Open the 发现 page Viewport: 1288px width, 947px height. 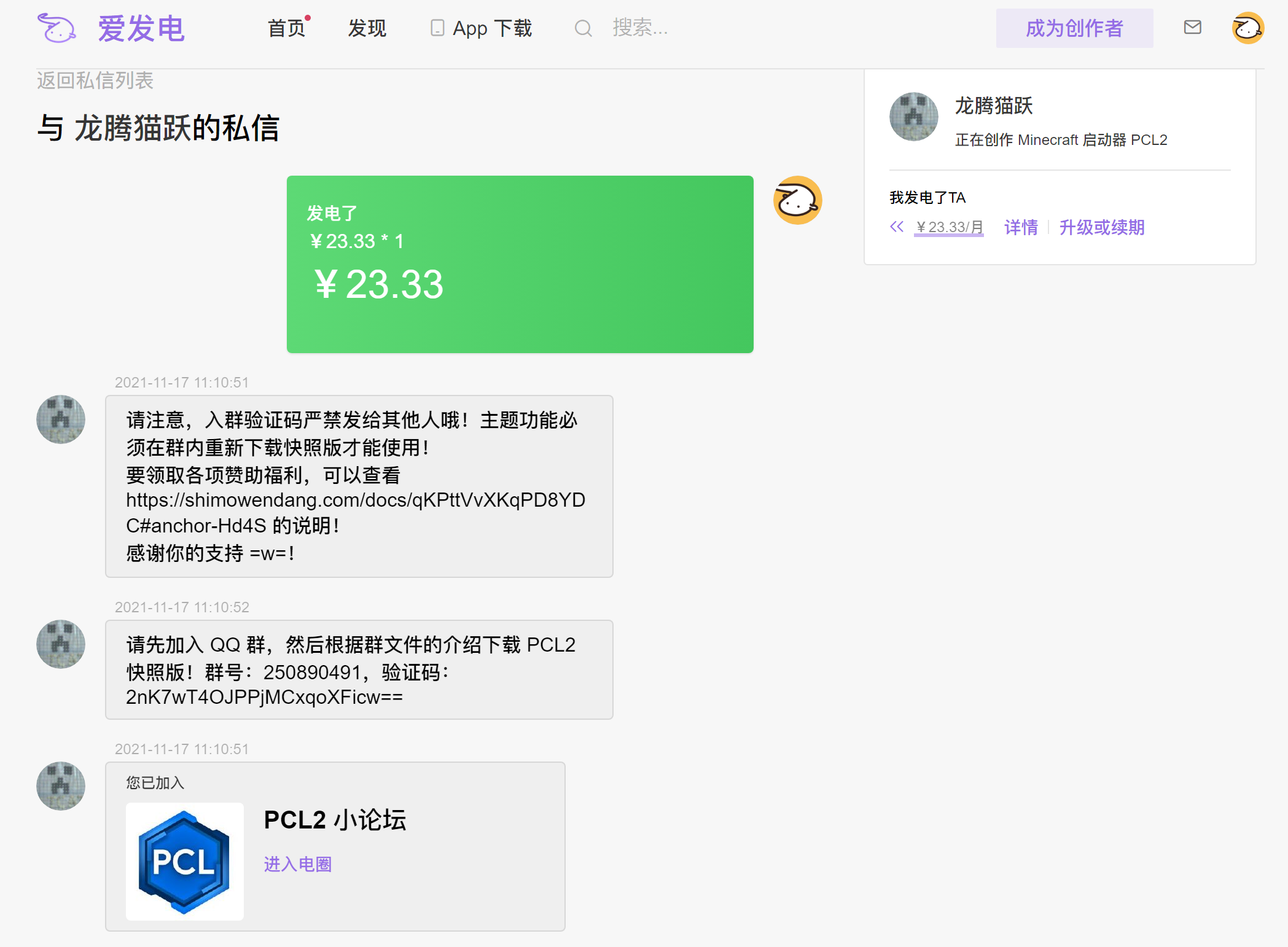367,28
